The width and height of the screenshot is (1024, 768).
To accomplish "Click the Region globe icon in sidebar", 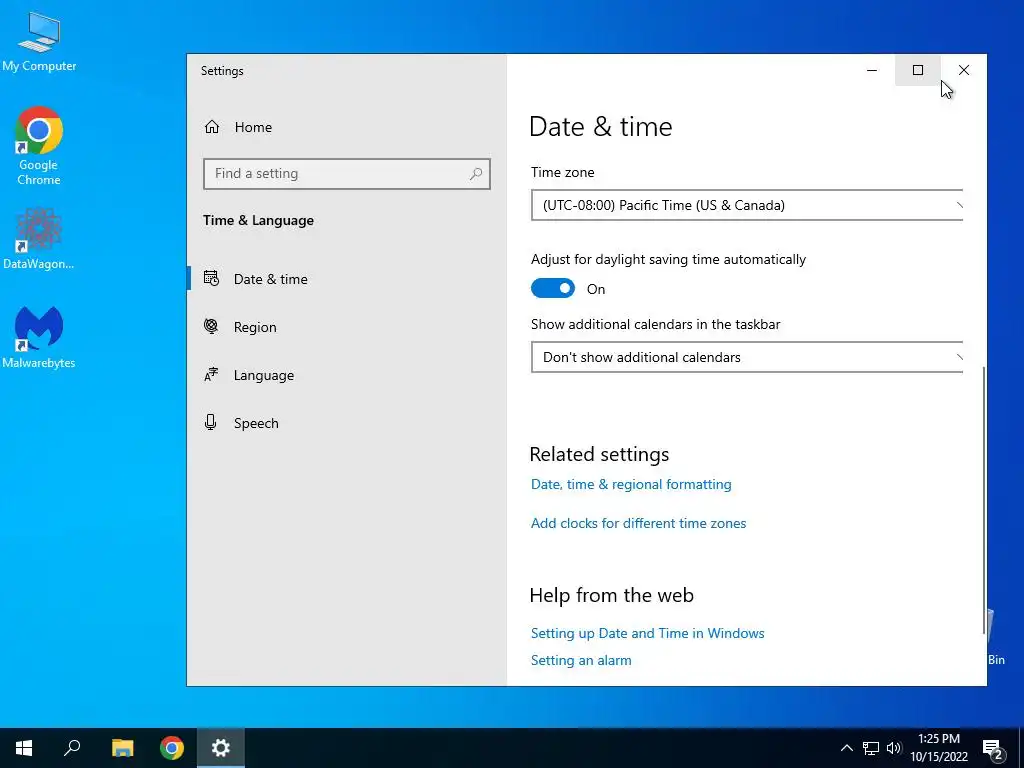I will click(x=211, y=326).
